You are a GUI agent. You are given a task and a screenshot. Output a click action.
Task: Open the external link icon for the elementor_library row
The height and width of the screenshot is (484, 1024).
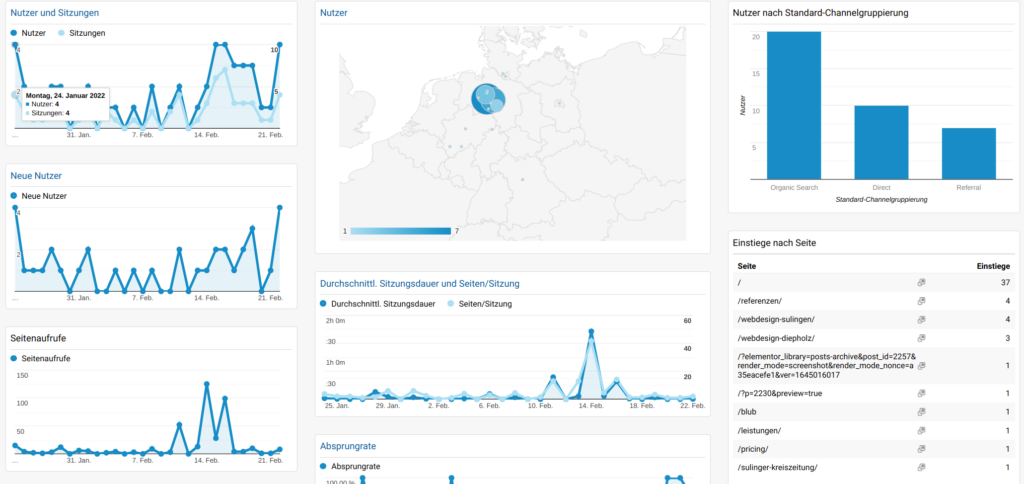921,366
